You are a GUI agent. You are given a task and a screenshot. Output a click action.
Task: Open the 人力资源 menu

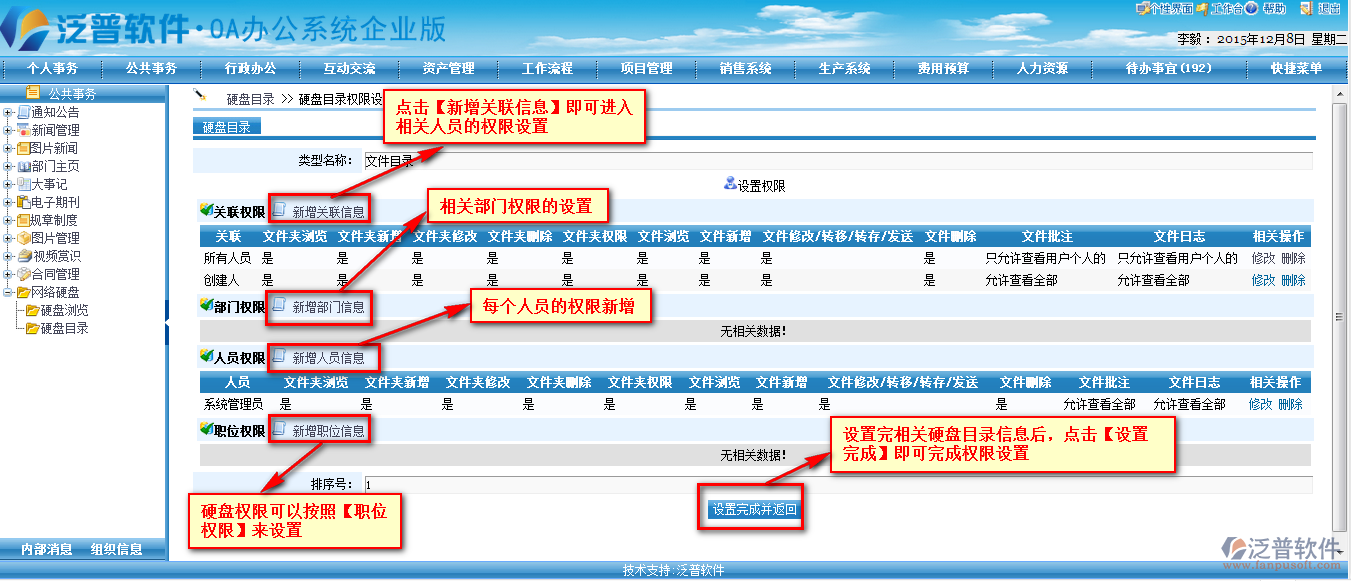[1042, 69]
